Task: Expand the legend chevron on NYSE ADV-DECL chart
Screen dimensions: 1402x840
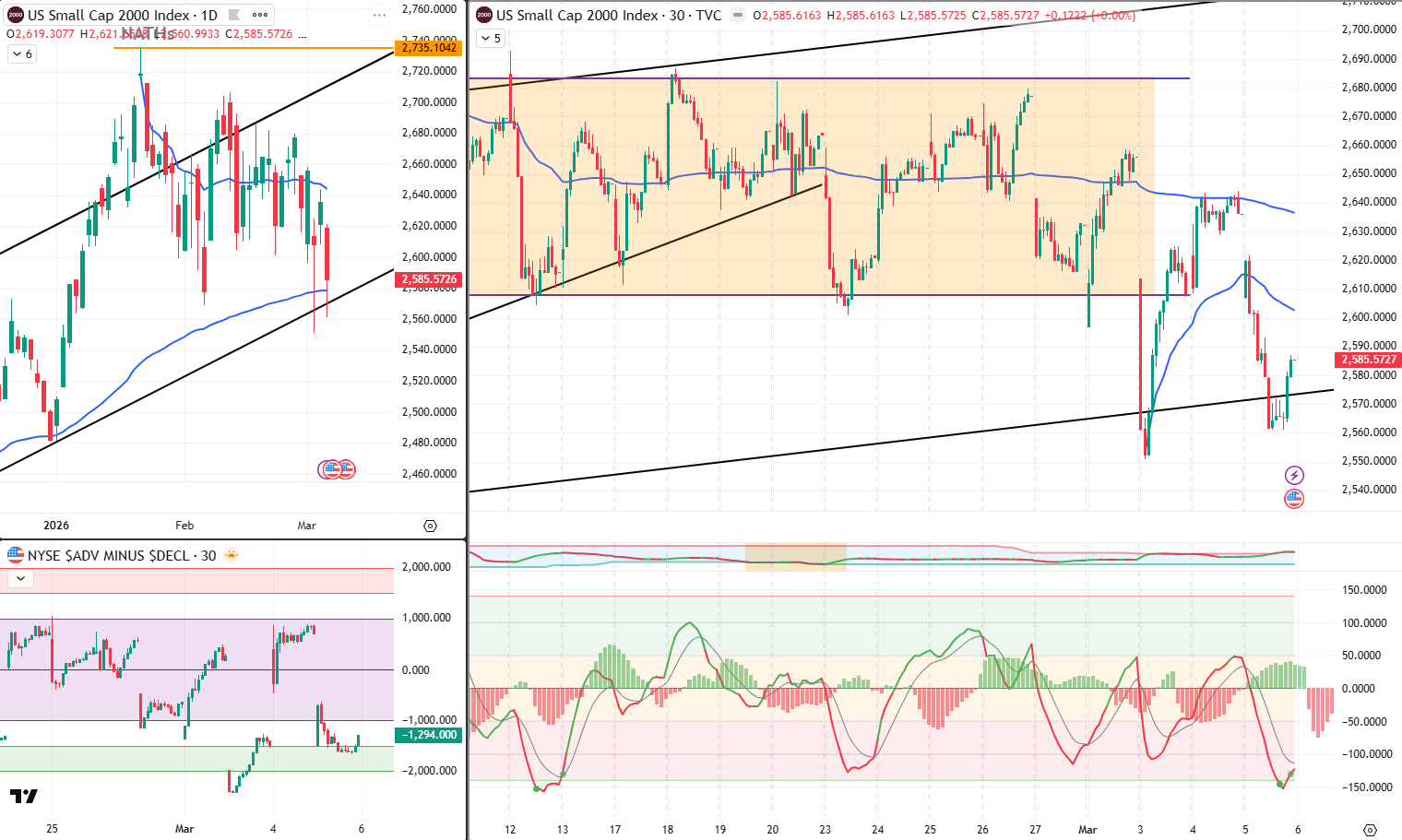Action: 20,579
